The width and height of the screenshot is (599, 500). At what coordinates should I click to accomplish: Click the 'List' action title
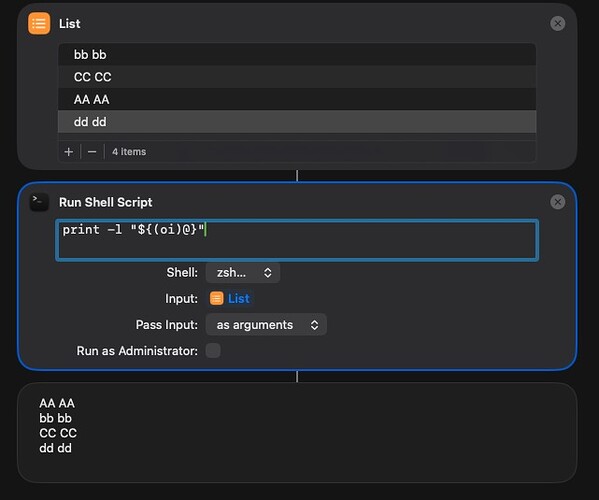(70, 23)
